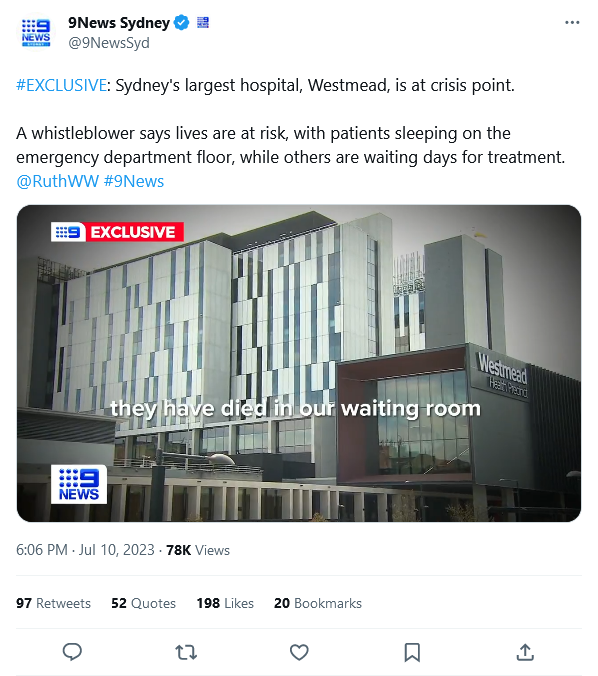
Task: View the 52 Quotes list
Action: [144, 603]
